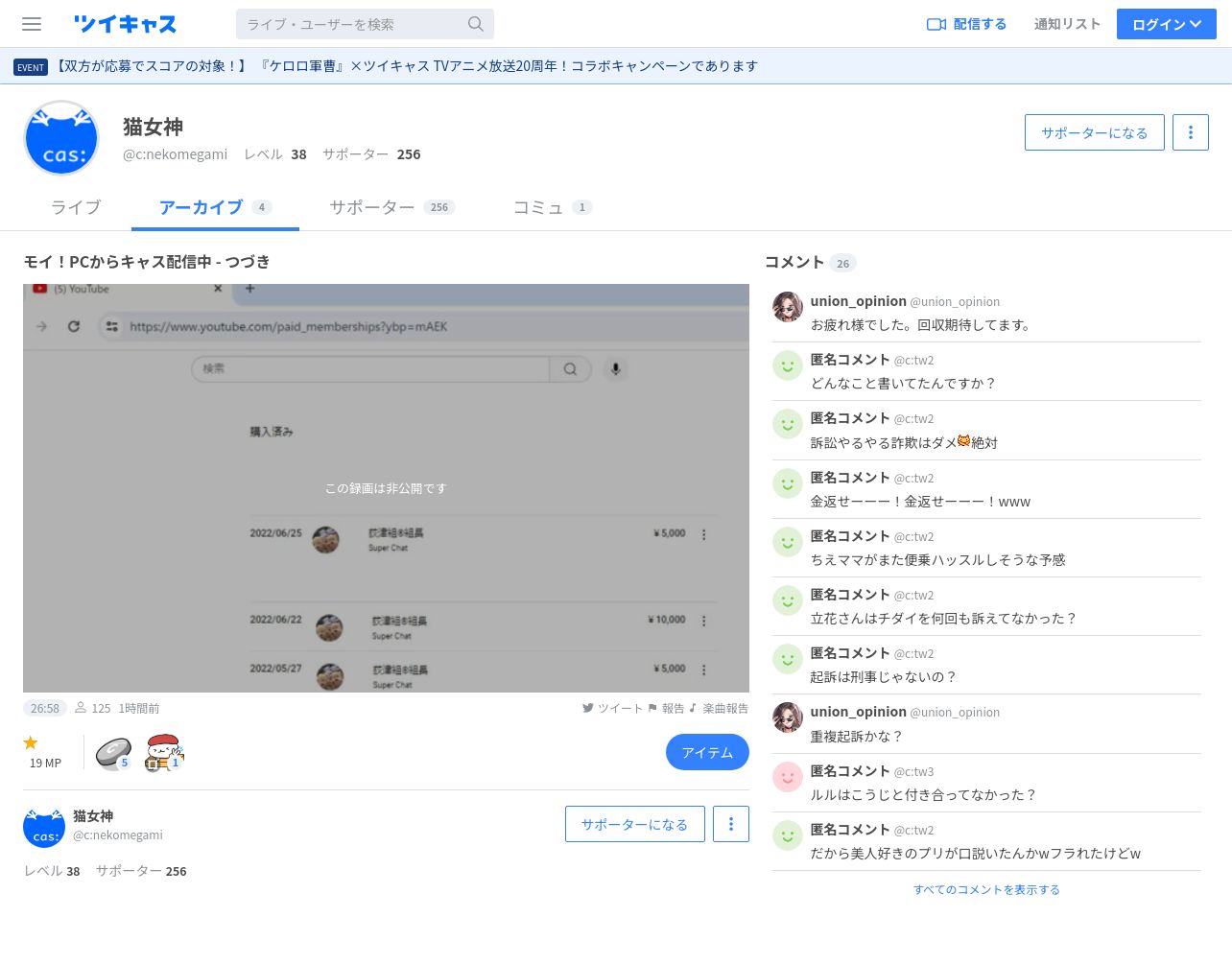Open the アイテム button
This screenshot has width=1232, height=964.
point(707,752)
